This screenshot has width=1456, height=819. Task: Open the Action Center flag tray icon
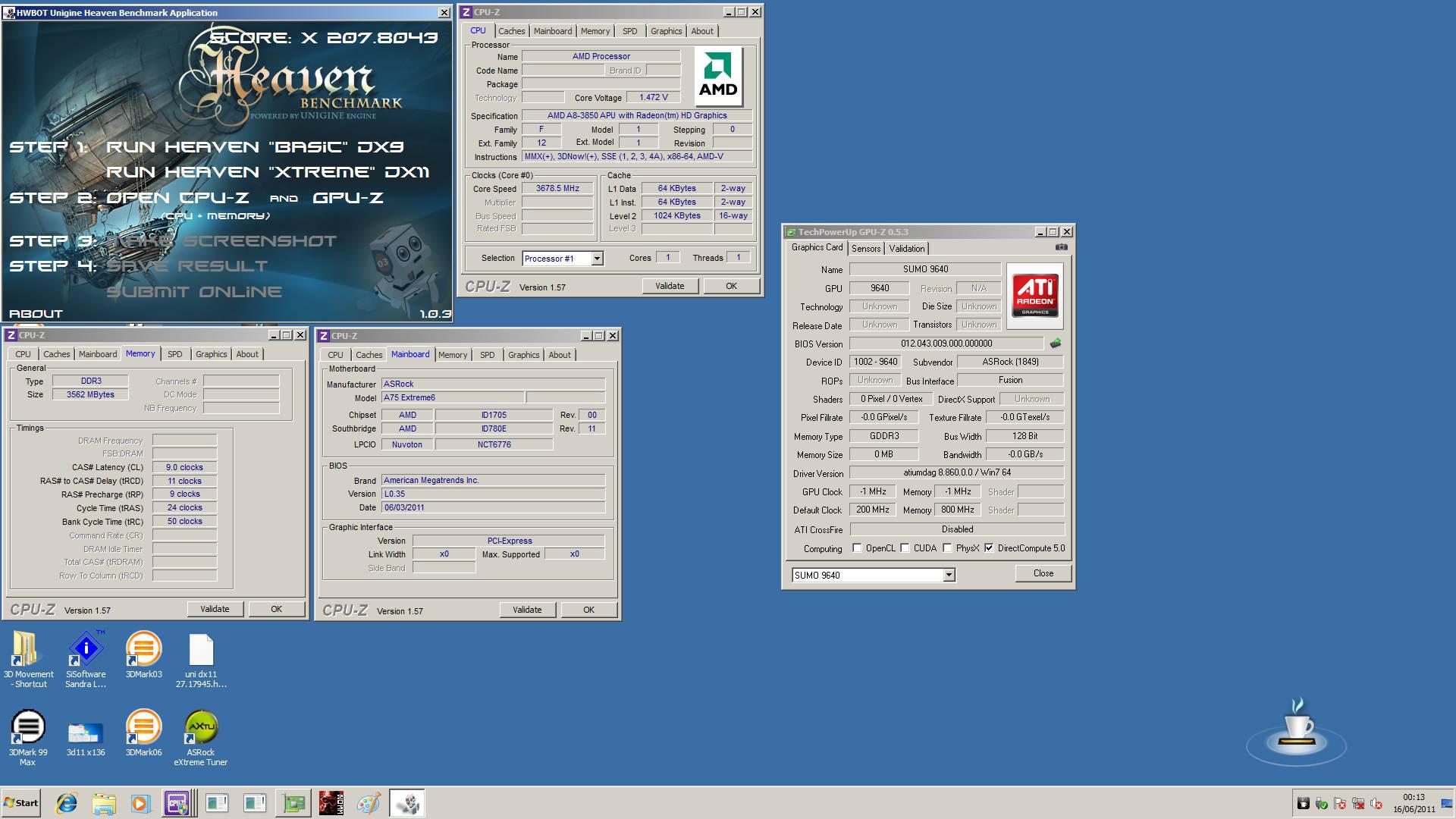coord(1339,803)
